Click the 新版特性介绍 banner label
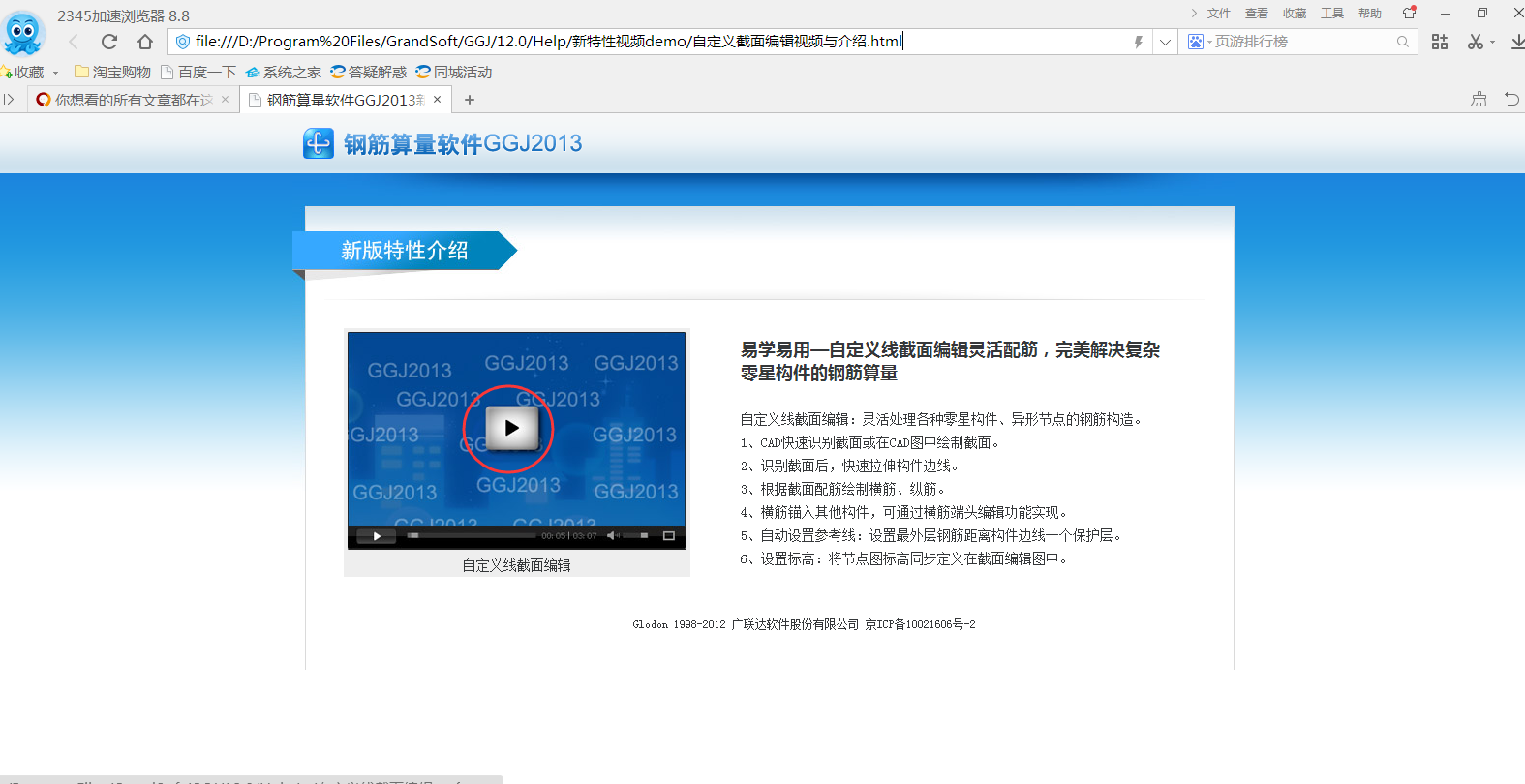Viewport: 1525px width, 784px height. tap(405, 251)
